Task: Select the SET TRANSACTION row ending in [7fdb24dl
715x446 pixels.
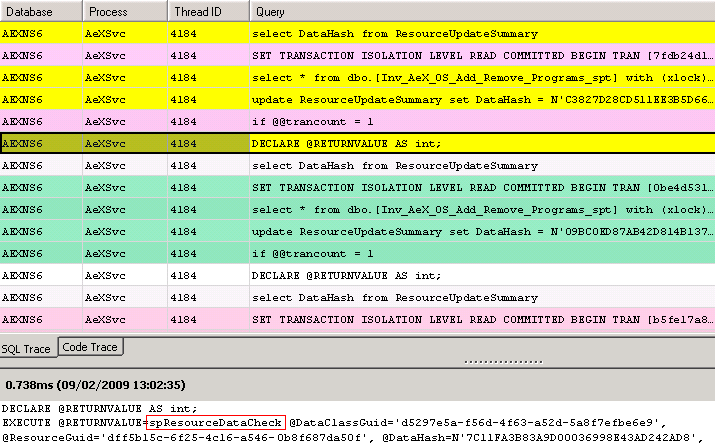Action: click(x=480, y=55)
